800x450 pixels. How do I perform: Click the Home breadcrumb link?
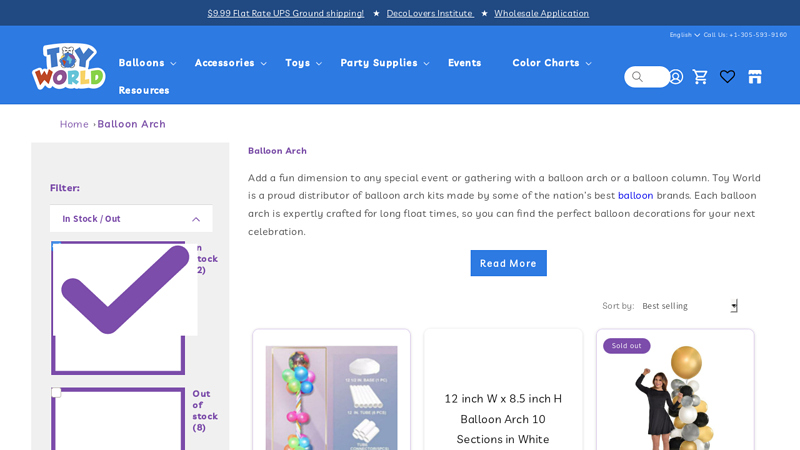(x=74, y=124)
